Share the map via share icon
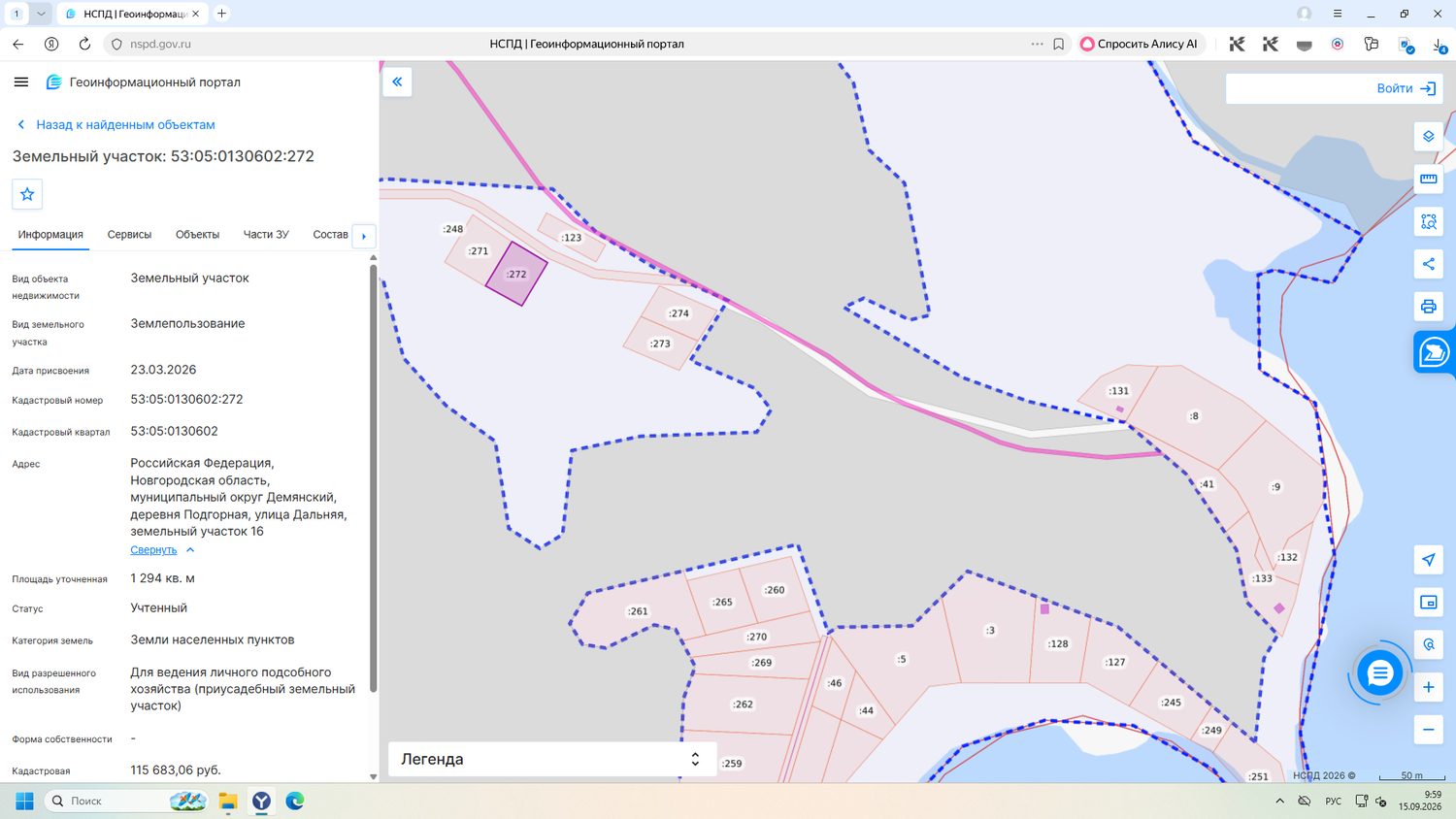The image size is (1456, 819). [1428, 264]
